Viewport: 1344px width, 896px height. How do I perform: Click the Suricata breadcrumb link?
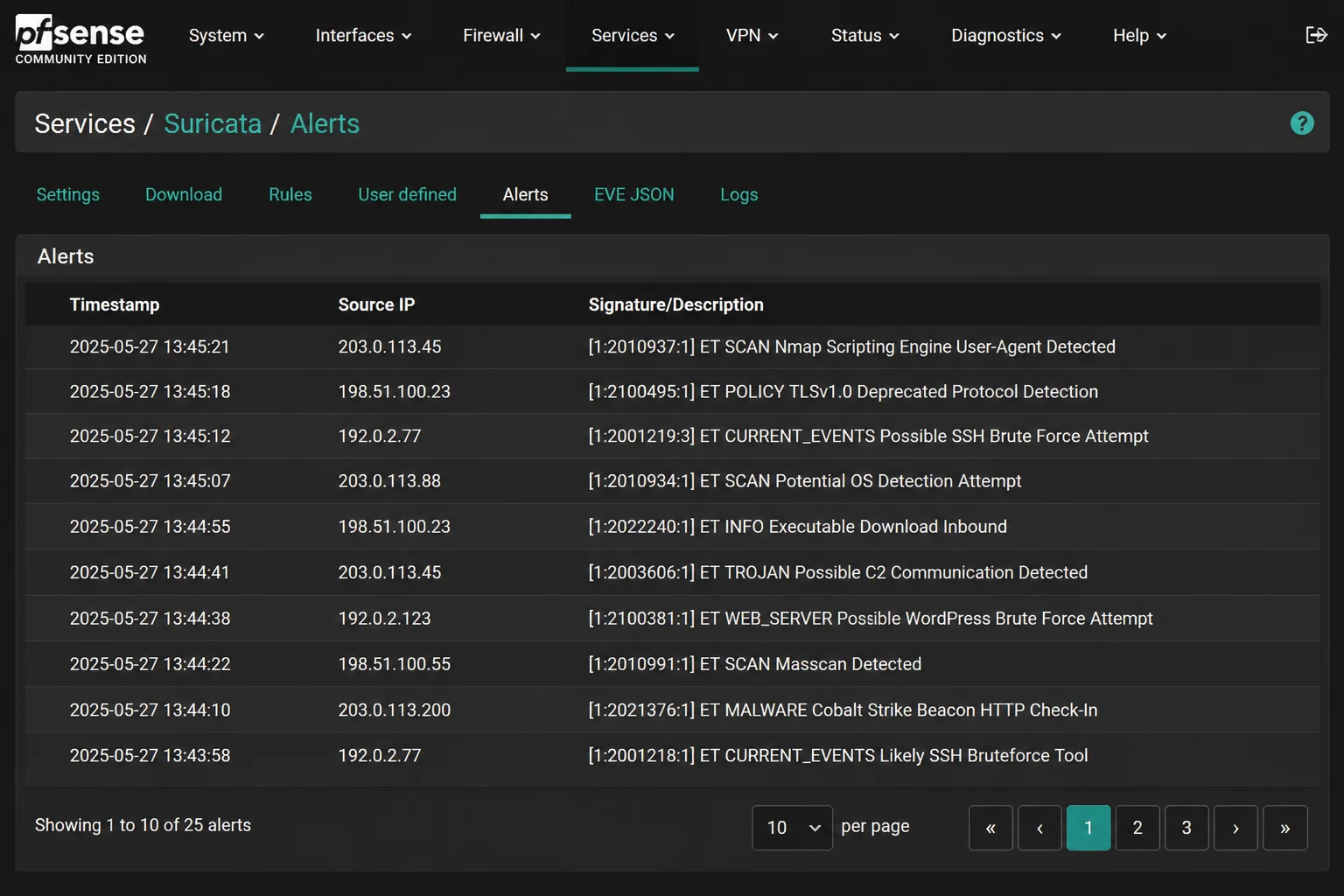pyautogui.click(x=213, y=123)
